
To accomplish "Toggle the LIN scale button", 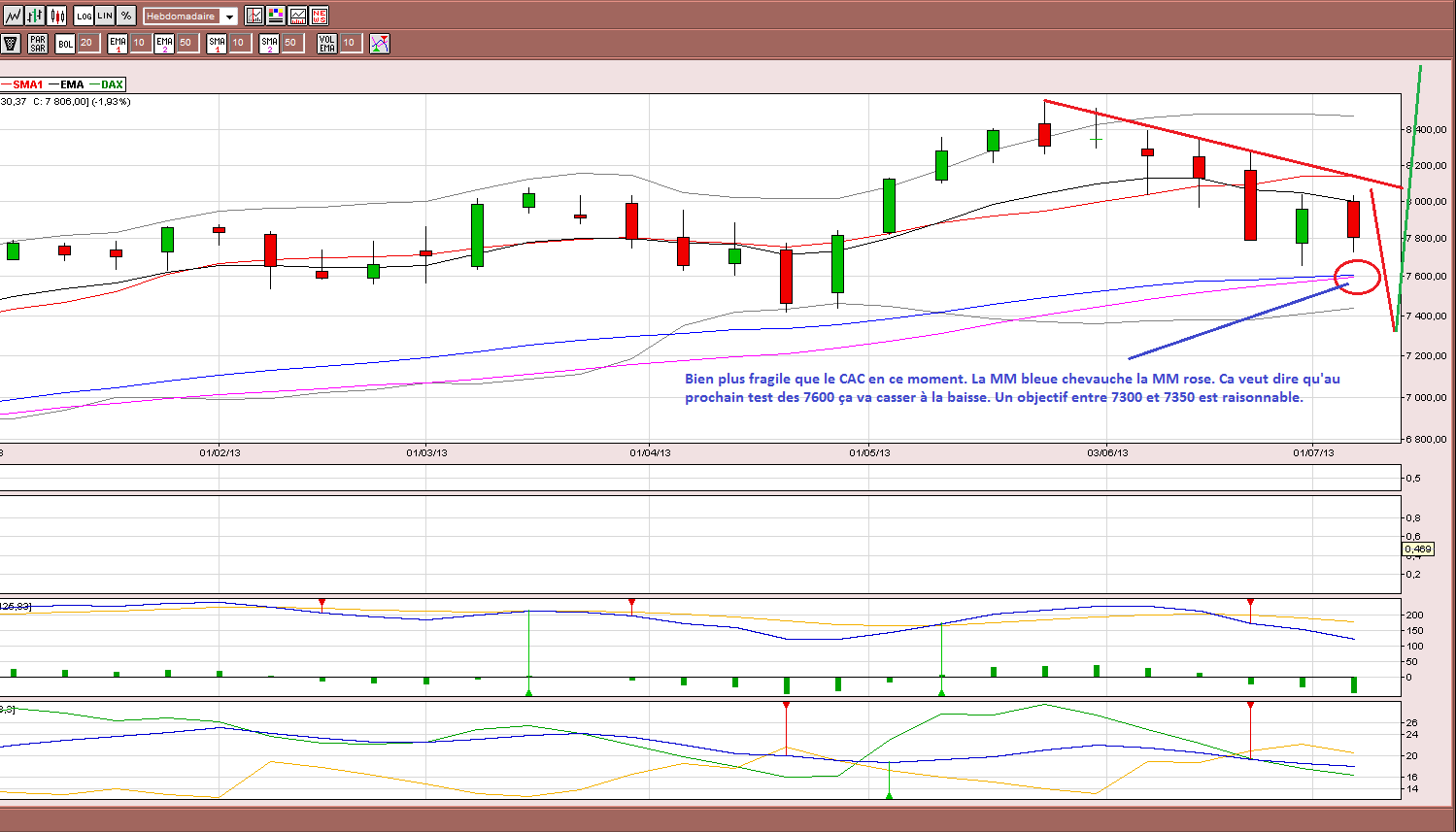I will point(105,16).
